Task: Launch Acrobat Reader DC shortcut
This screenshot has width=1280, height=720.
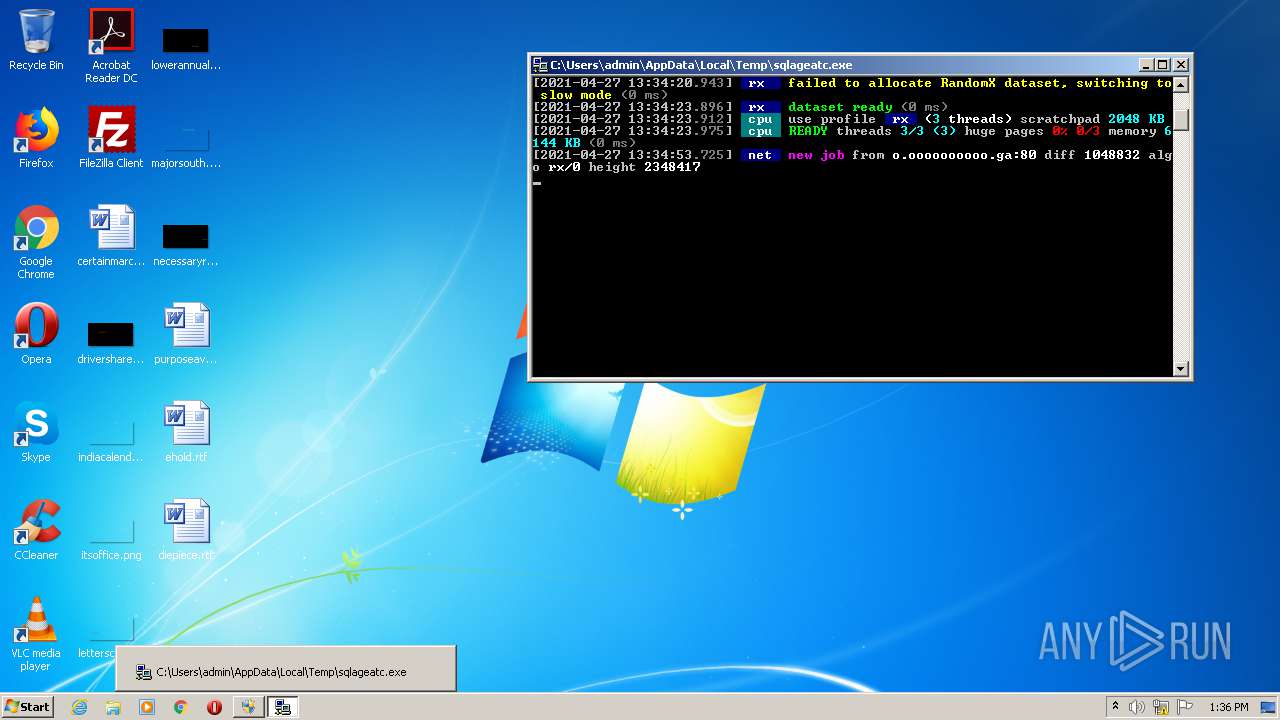Action: click(x=111, y=46)
